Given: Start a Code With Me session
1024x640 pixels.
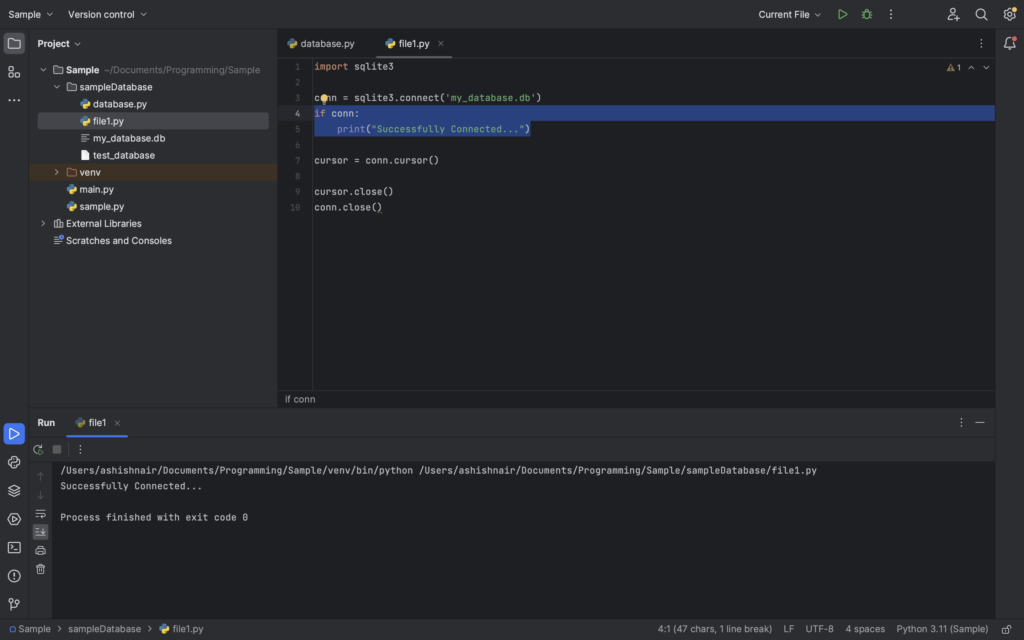Looking at the screenshot, I should (x=953, y=14).
